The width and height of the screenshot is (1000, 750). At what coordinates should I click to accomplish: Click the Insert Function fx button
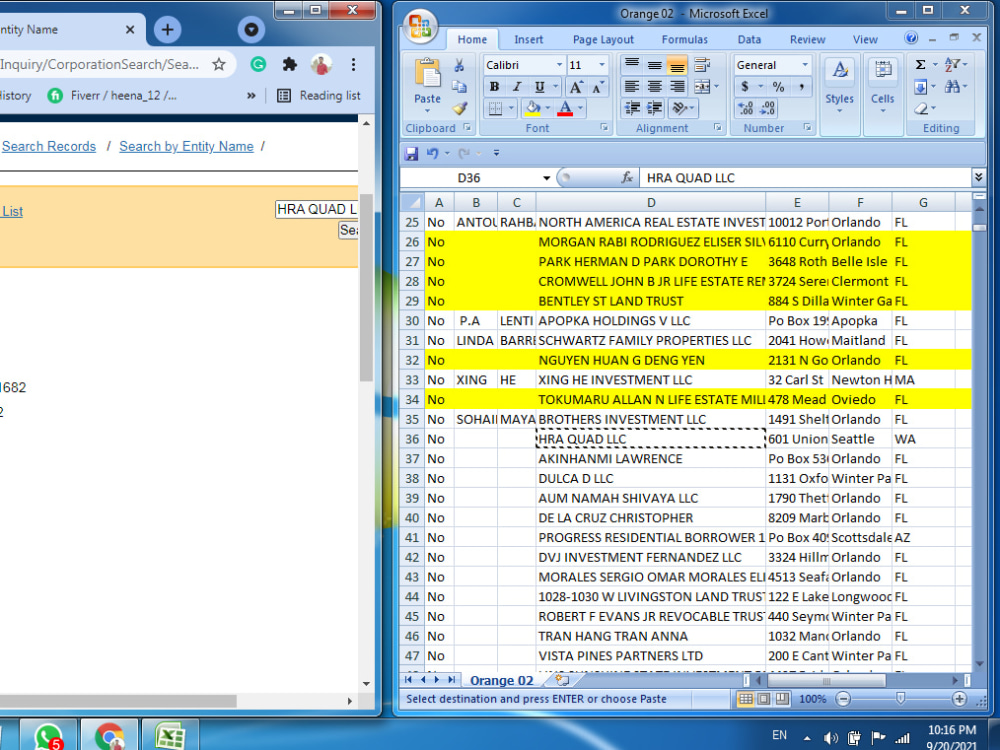[x=627, y=178]
